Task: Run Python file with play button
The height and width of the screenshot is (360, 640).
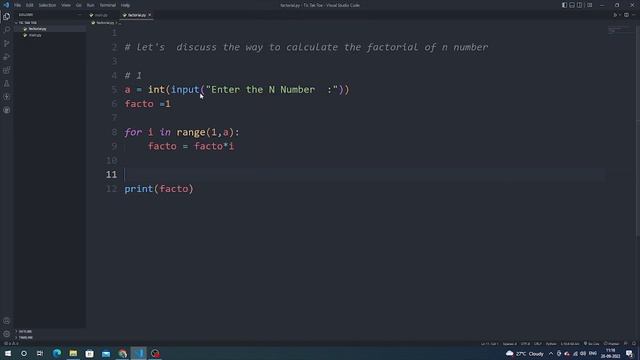Action: [x=615, y=15]
